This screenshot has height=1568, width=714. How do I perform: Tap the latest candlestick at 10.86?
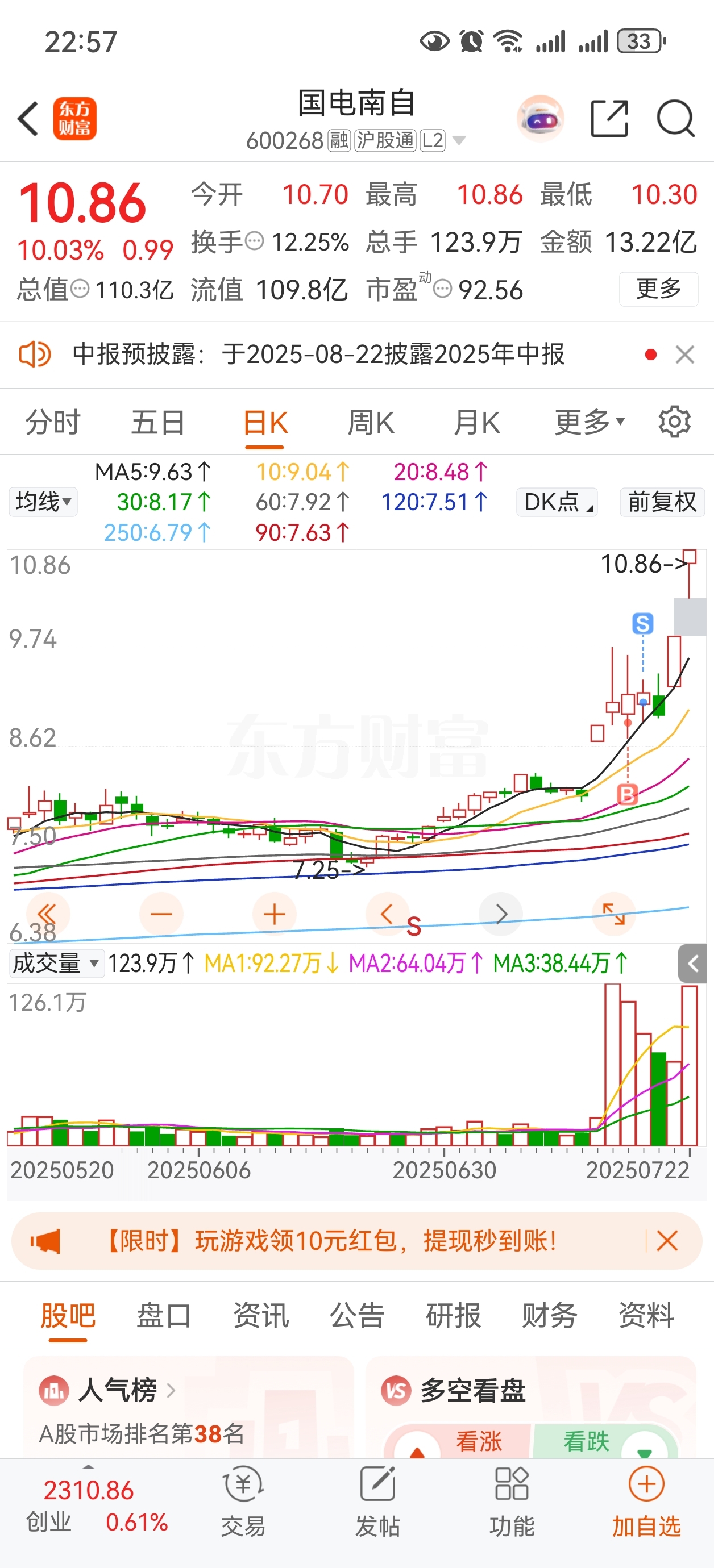point(689,573)
